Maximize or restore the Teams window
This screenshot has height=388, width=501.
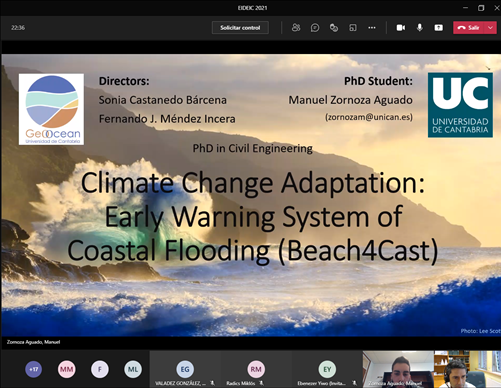(x=481, y=8)
